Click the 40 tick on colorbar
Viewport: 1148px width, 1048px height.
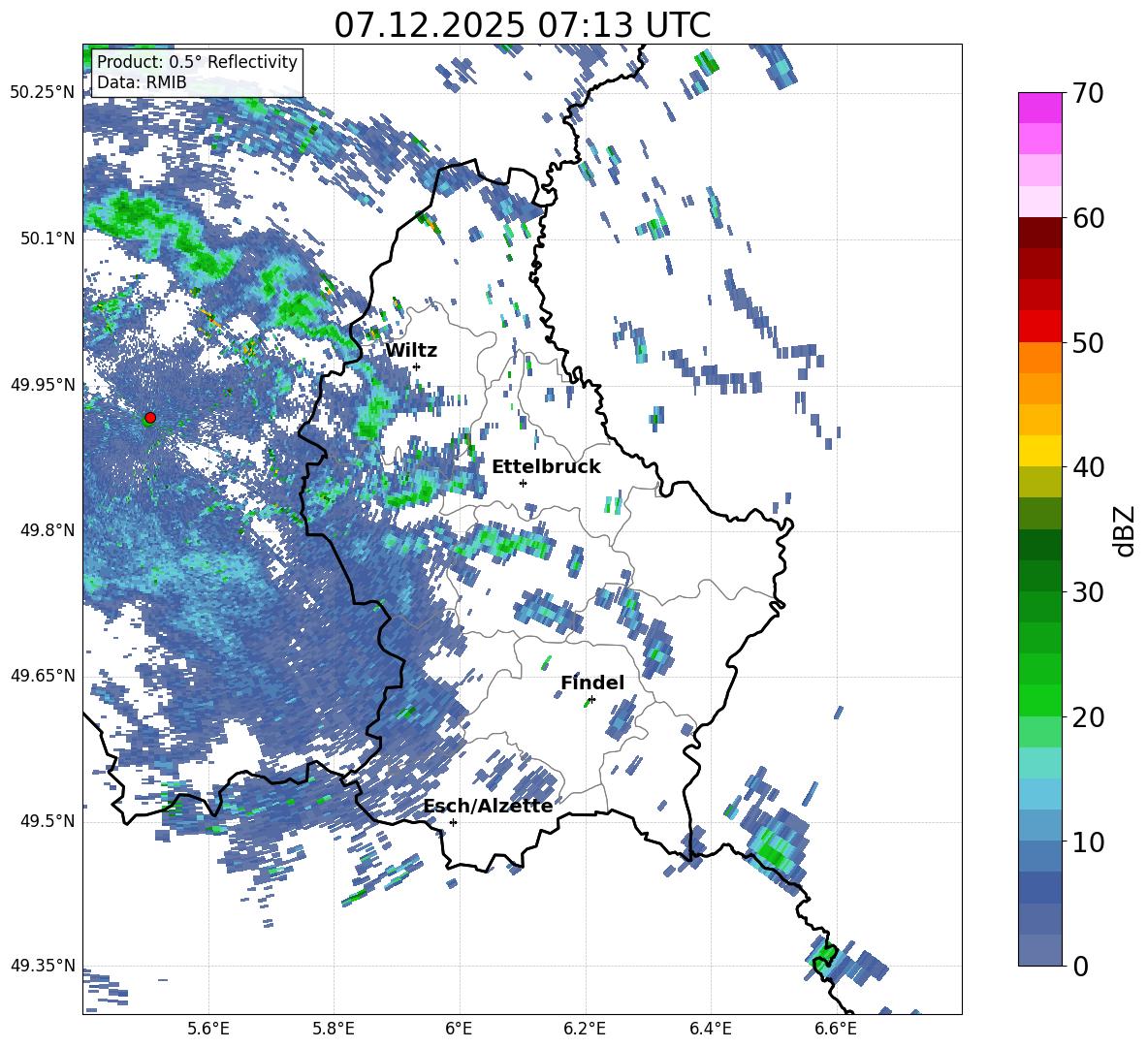point(1088,467)
